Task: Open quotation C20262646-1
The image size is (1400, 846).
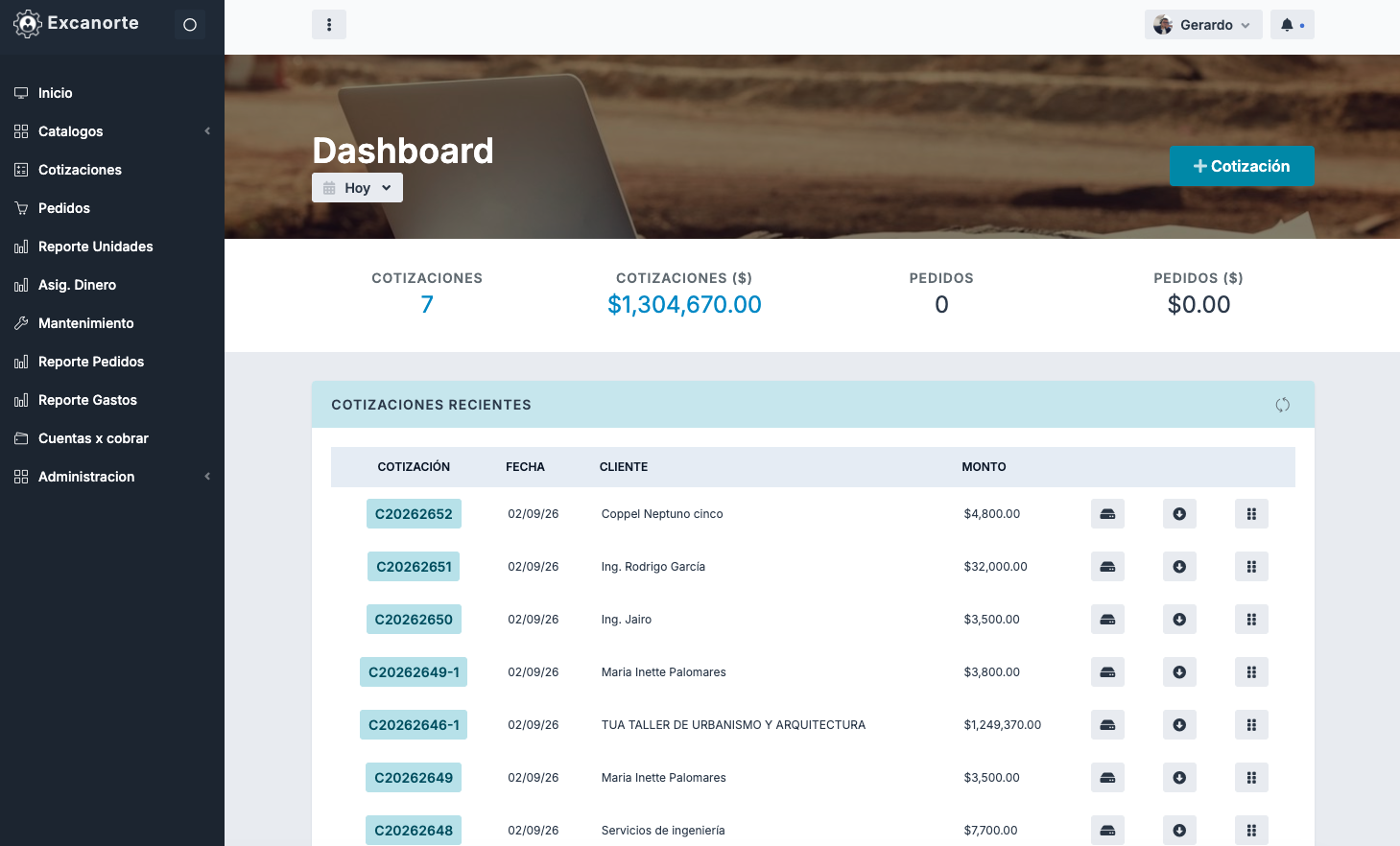Action: point(414,725)
